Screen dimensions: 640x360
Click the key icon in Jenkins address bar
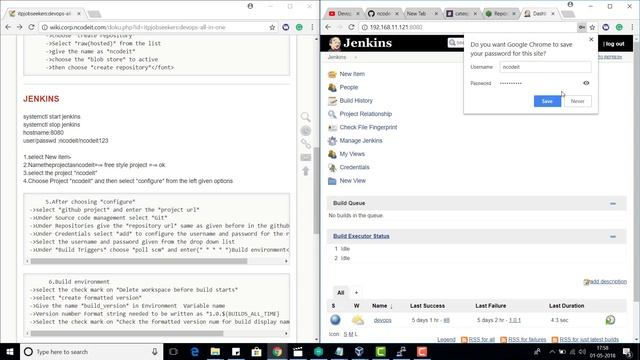(x=581, y=27)
